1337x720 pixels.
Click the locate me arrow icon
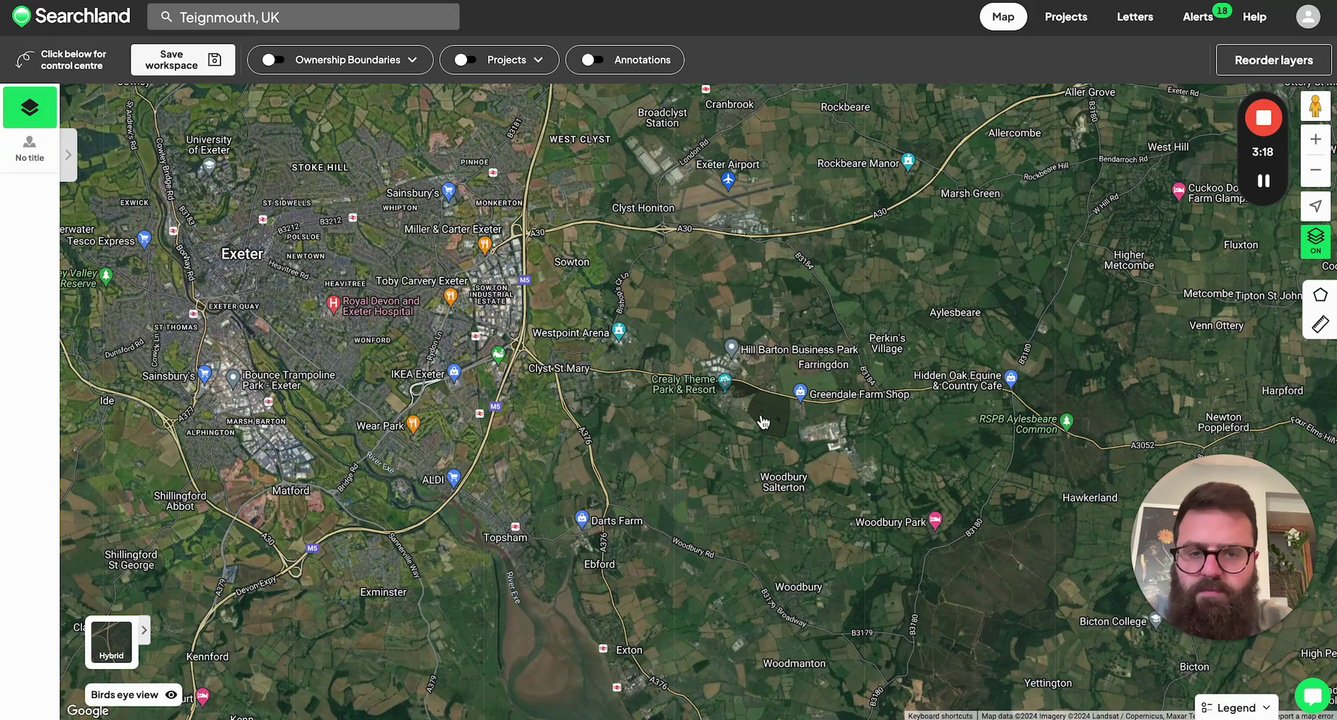pos(1316,206)
